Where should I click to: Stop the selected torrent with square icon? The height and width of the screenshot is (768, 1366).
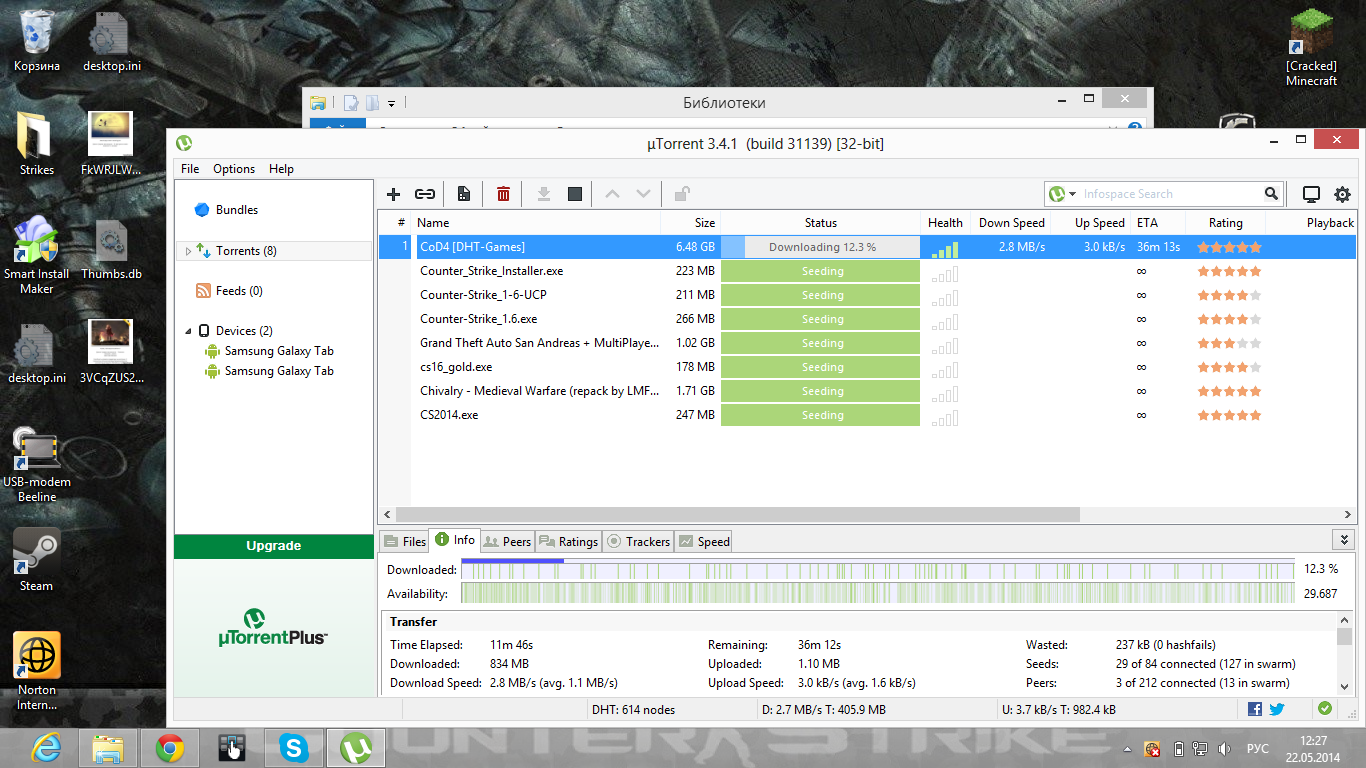tap(575, 194)
